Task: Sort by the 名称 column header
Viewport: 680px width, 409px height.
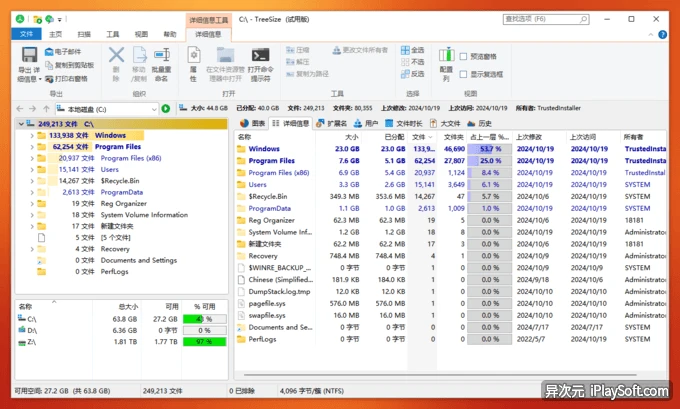Action: pyautogui.click(x=276, y=137)
